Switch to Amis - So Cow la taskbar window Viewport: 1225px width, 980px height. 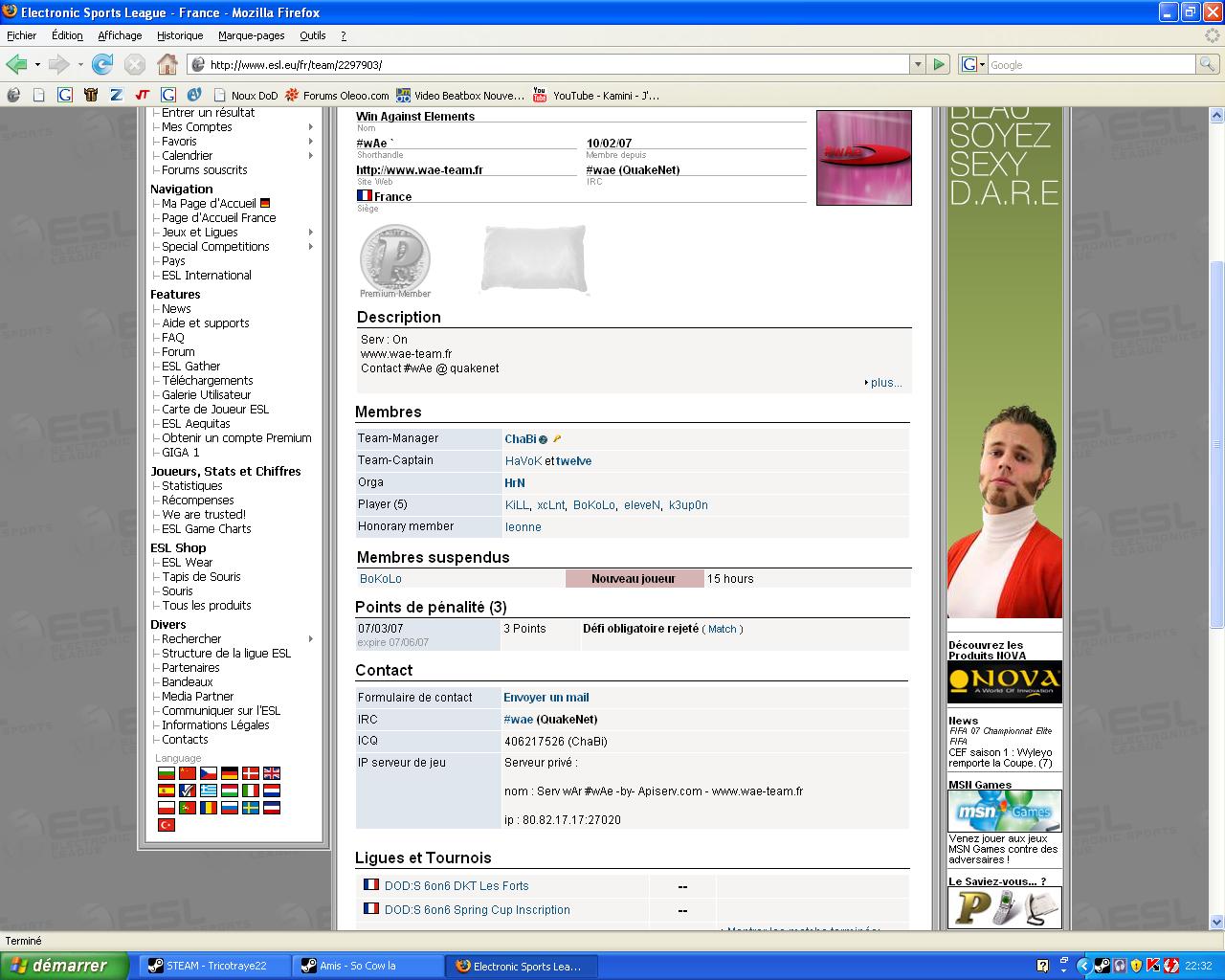pyautogui.click(x=368, y=966)
